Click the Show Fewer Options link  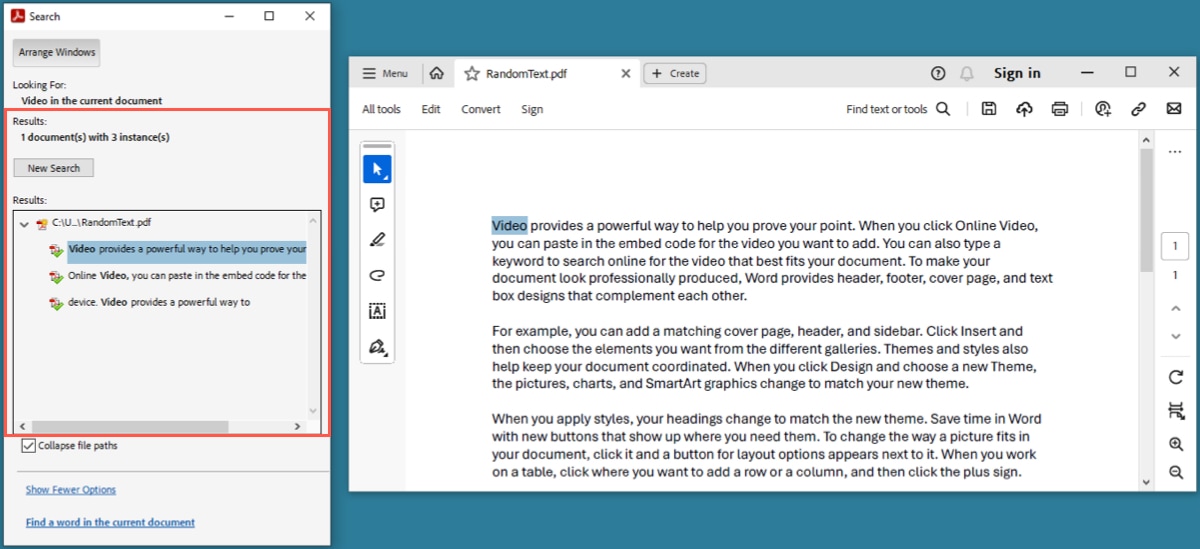(71, 490)
